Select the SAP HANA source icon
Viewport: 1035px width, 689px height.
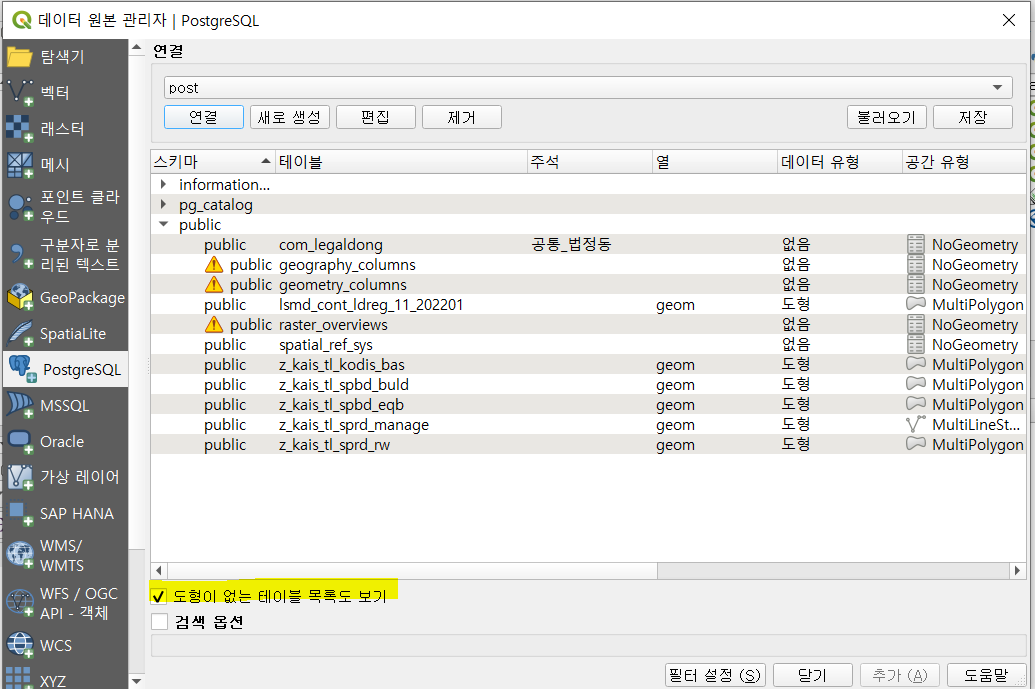click(x=19, y=513)
